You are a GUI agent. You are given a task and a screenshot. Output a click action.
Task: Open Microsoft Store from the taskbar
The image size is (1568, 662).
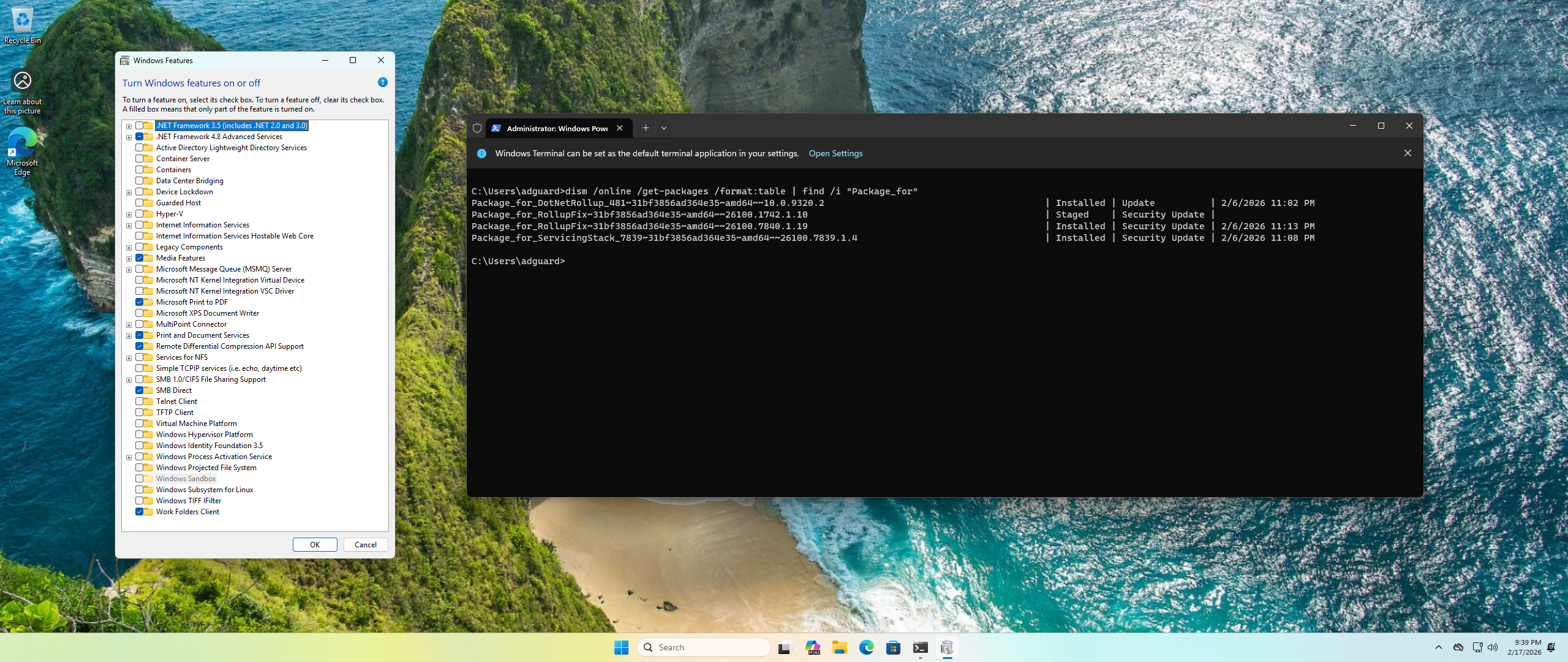[x=893, y=647]
